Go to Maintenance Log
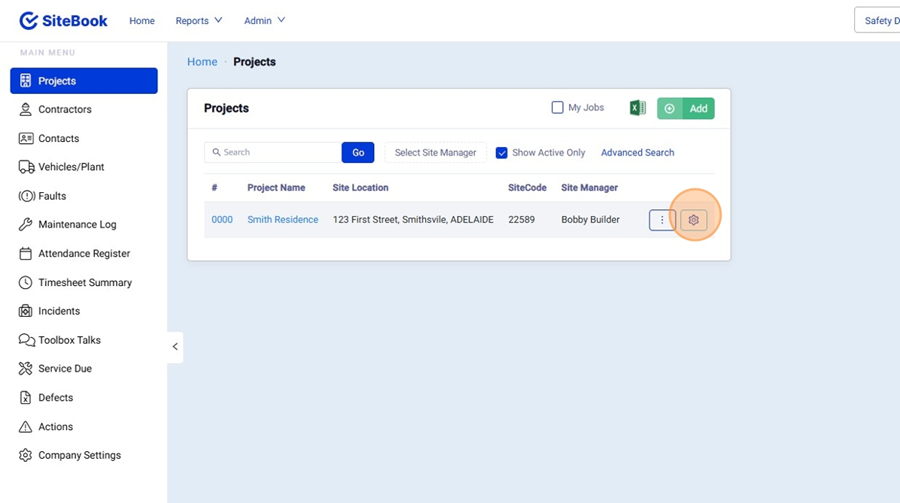Viewport: 900px width, 503px height. tap(77, 225)
